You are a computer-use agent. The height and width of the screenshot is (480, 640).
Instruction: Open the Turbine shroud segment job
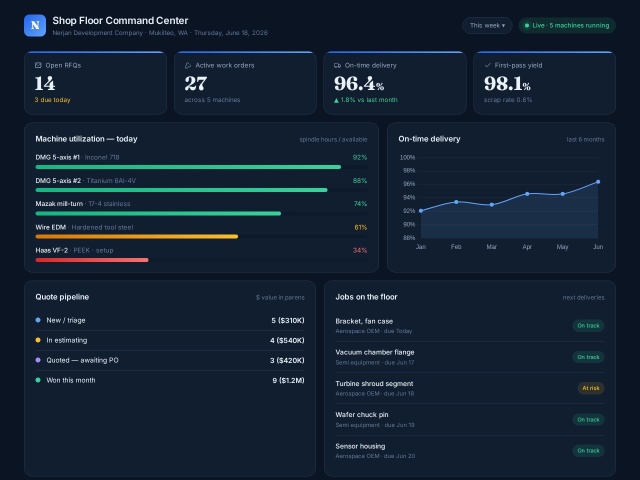470,388
